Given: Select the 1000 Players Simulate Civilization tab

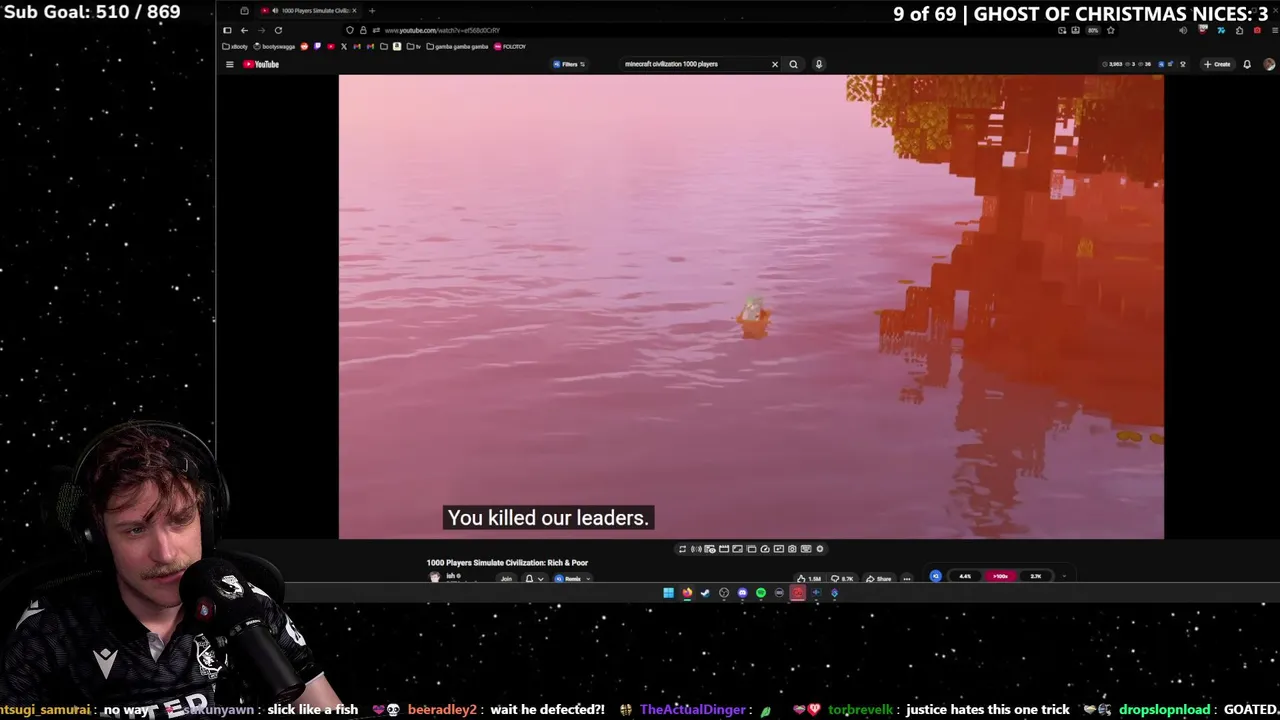Looking at the screenshot, I should (308, 10).
